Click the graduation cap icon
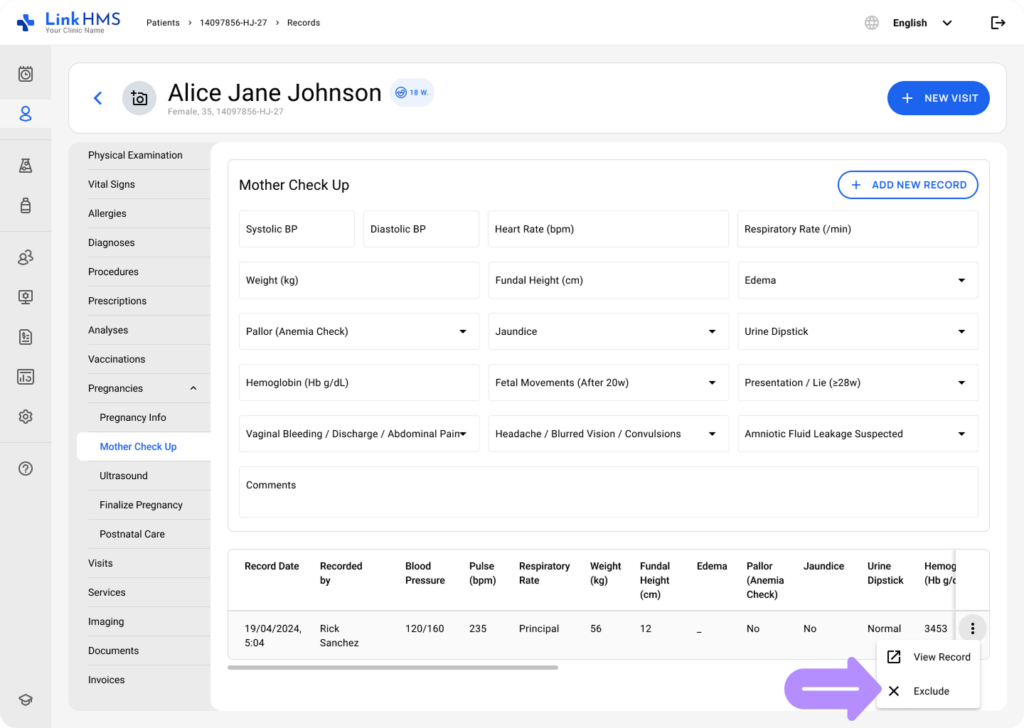This screenshot has height=728, width=1024. coord(26,700)
